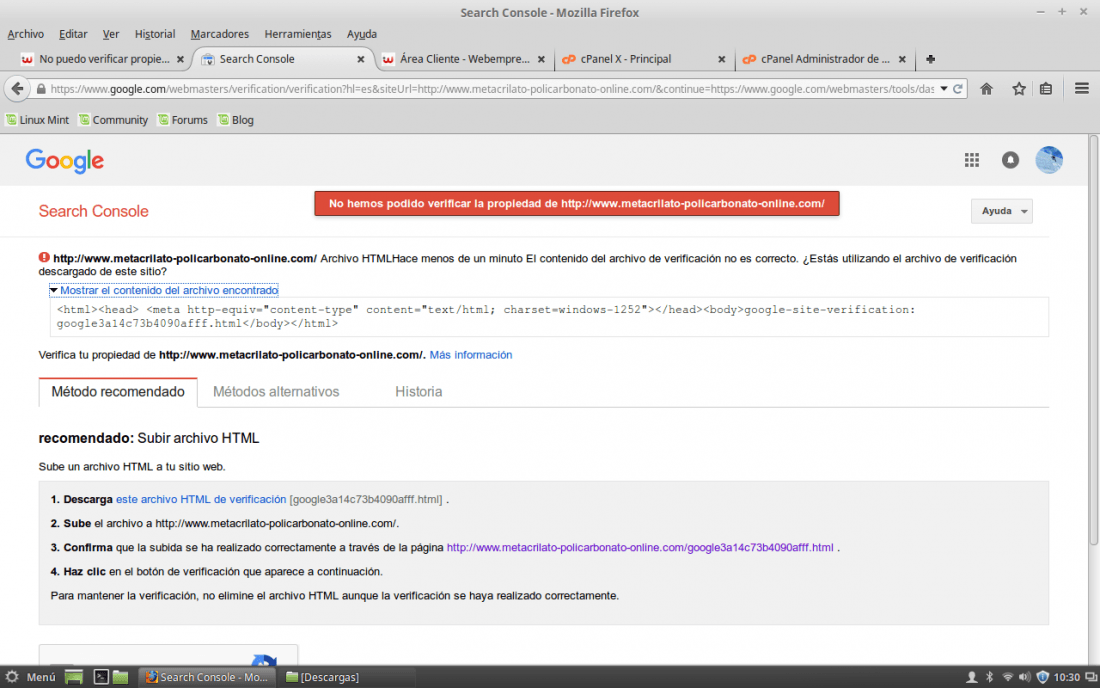
Task: Open the google3a14c73b4090afff.html confirmation URL link
Action: (640, 548)
